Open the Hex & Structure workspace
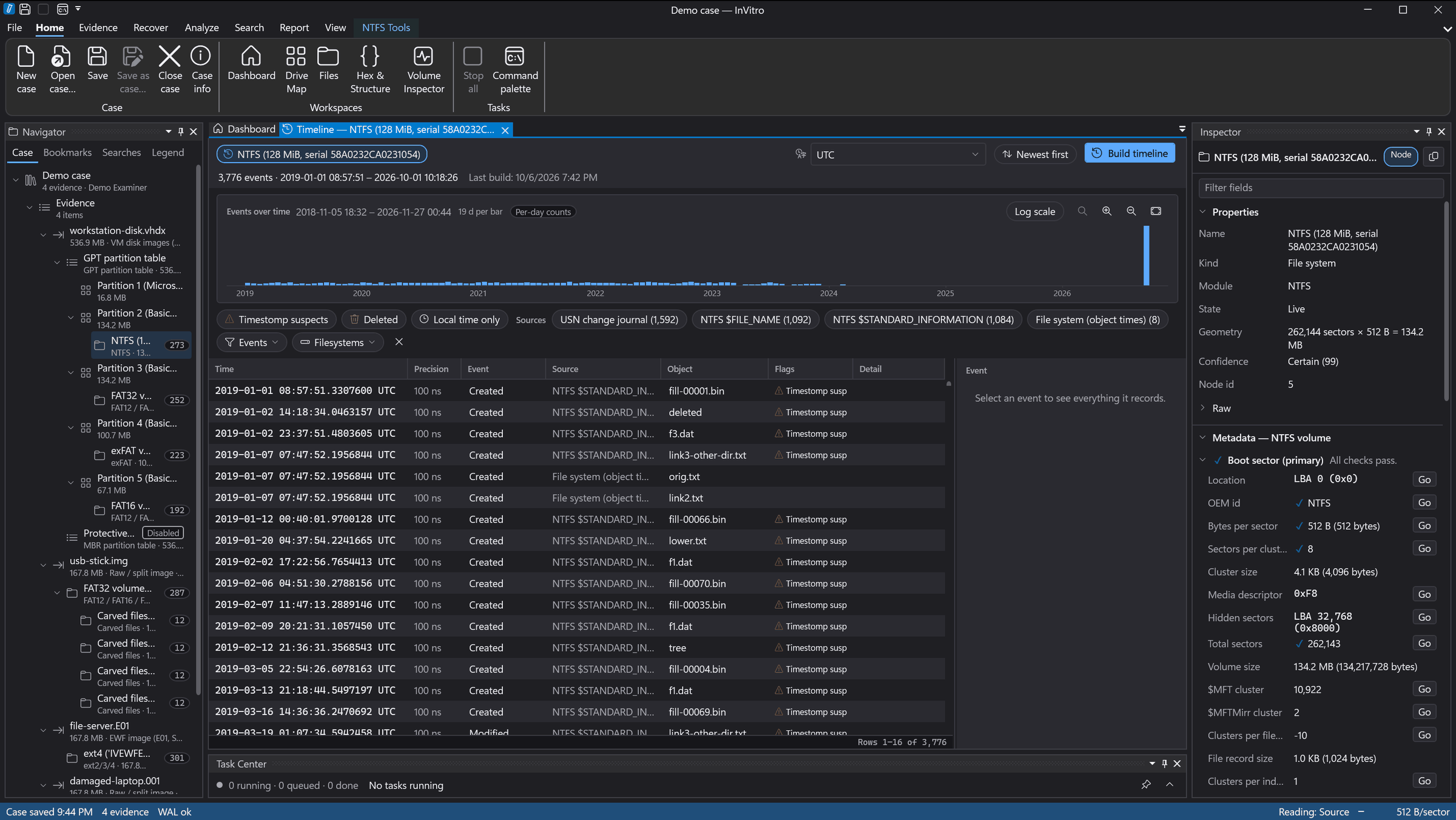 370,69
